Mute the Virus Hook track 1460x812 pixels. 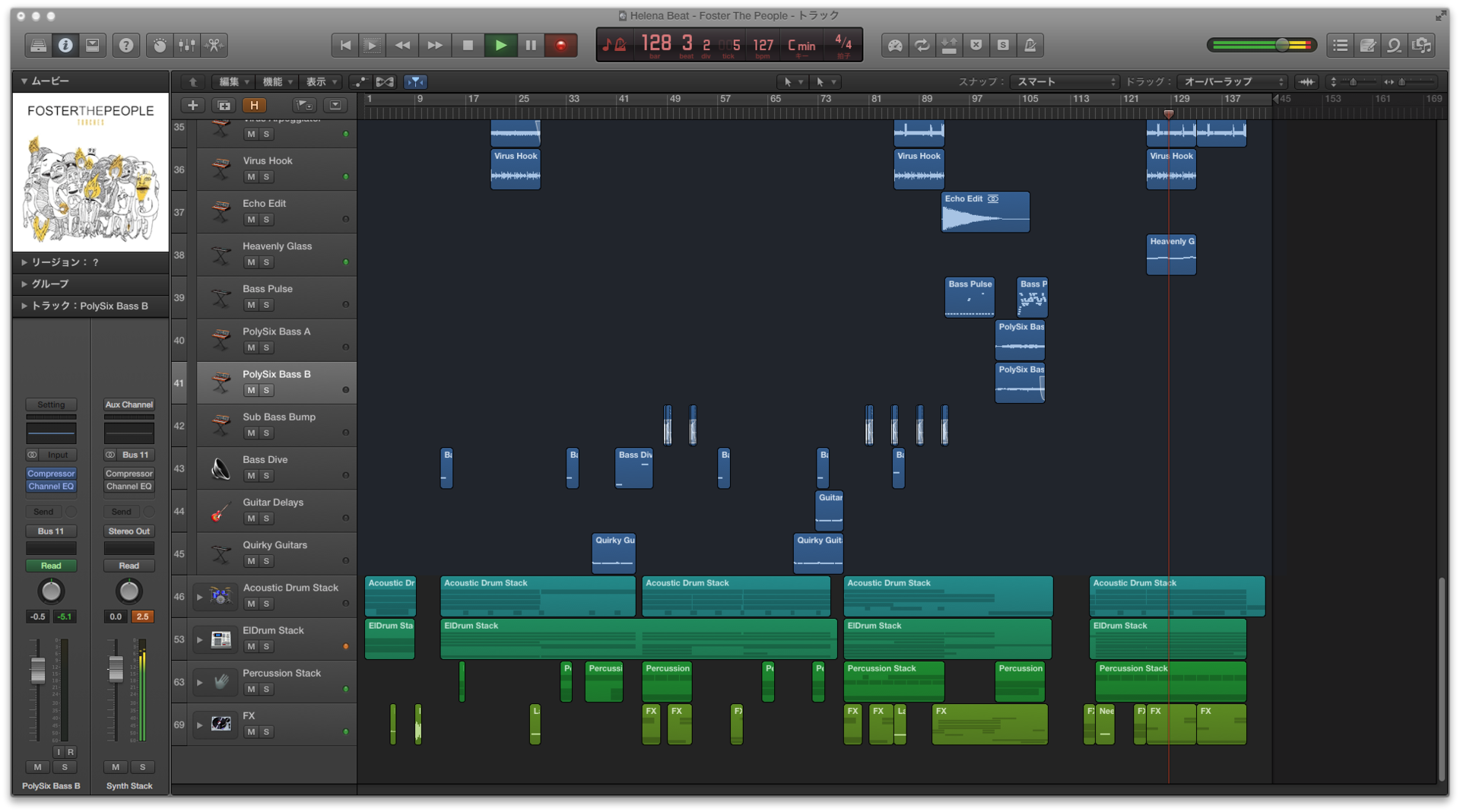[249, 176]
